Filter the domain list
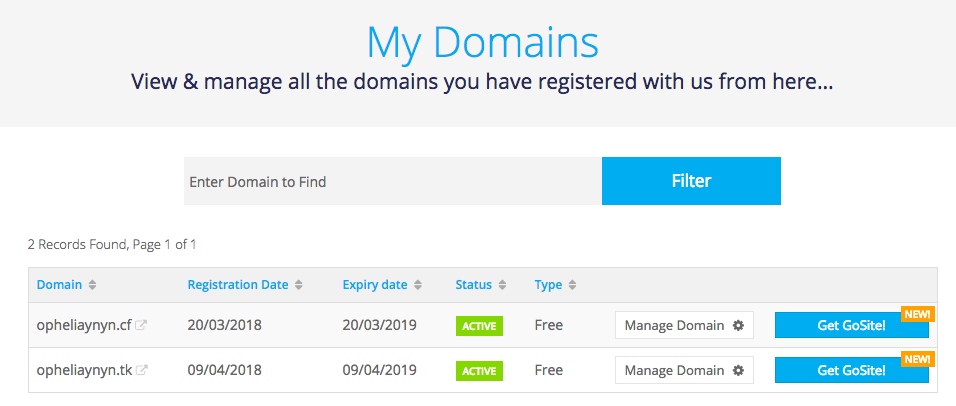 tap(691, 181)
